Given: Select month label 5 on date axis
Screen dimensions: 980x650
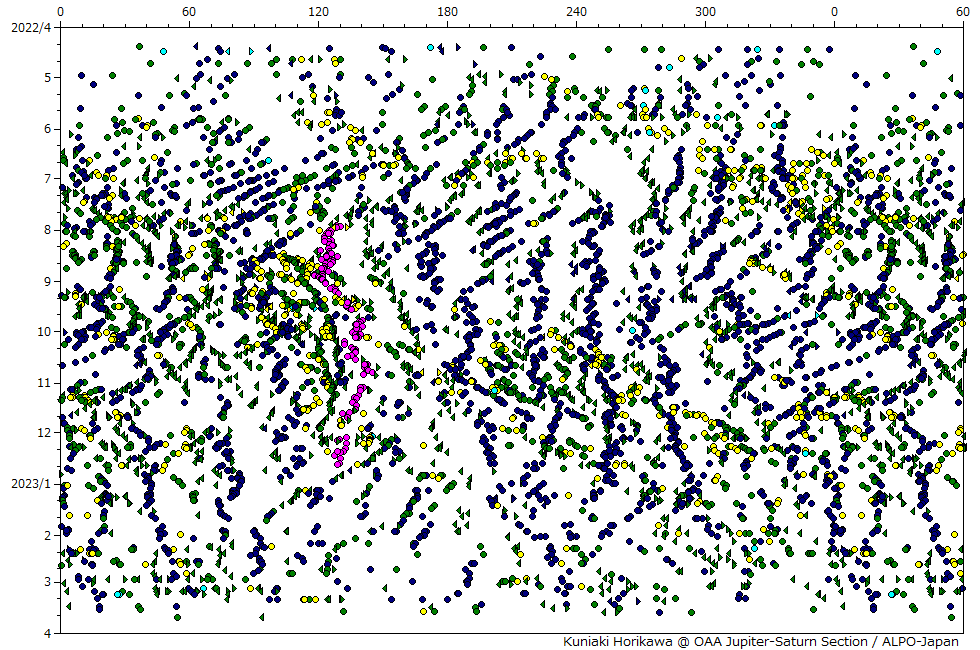Looking at the screenshot, I should point(48,78).
